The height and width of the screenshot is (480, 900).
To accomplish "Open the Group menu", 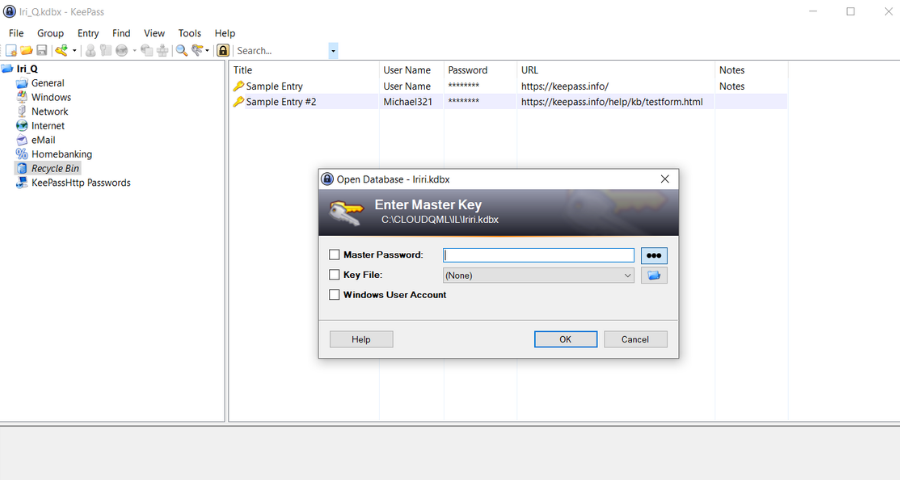I will (51, 33).
